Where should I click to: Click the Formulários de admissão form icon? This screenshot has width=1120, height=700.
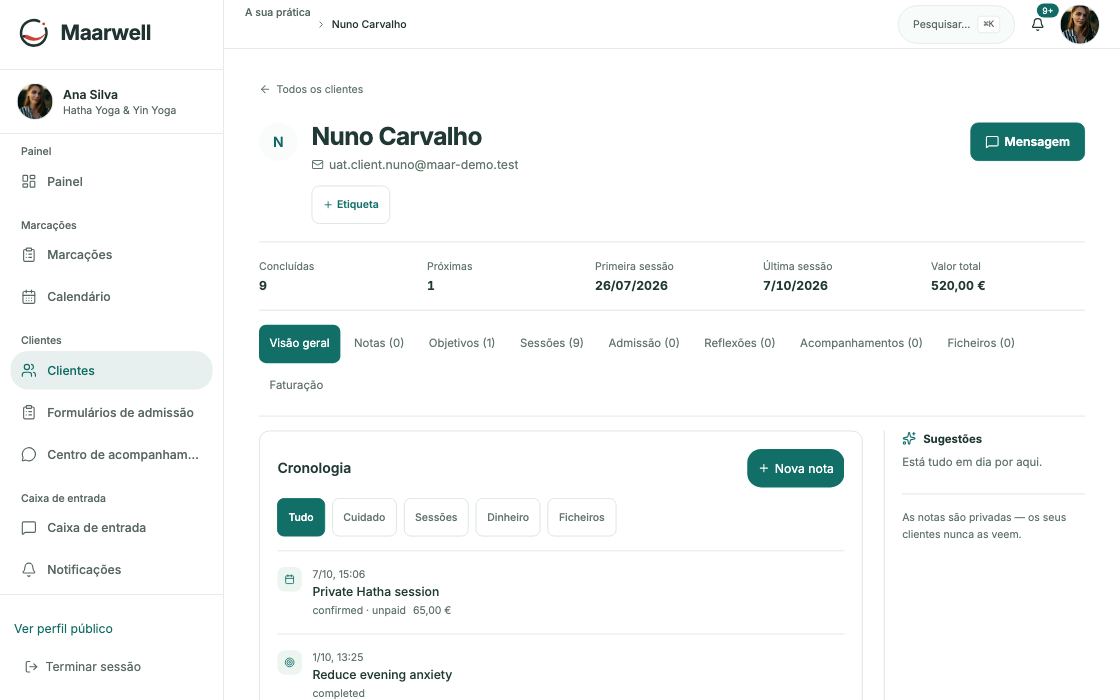[x=29, y=412]
